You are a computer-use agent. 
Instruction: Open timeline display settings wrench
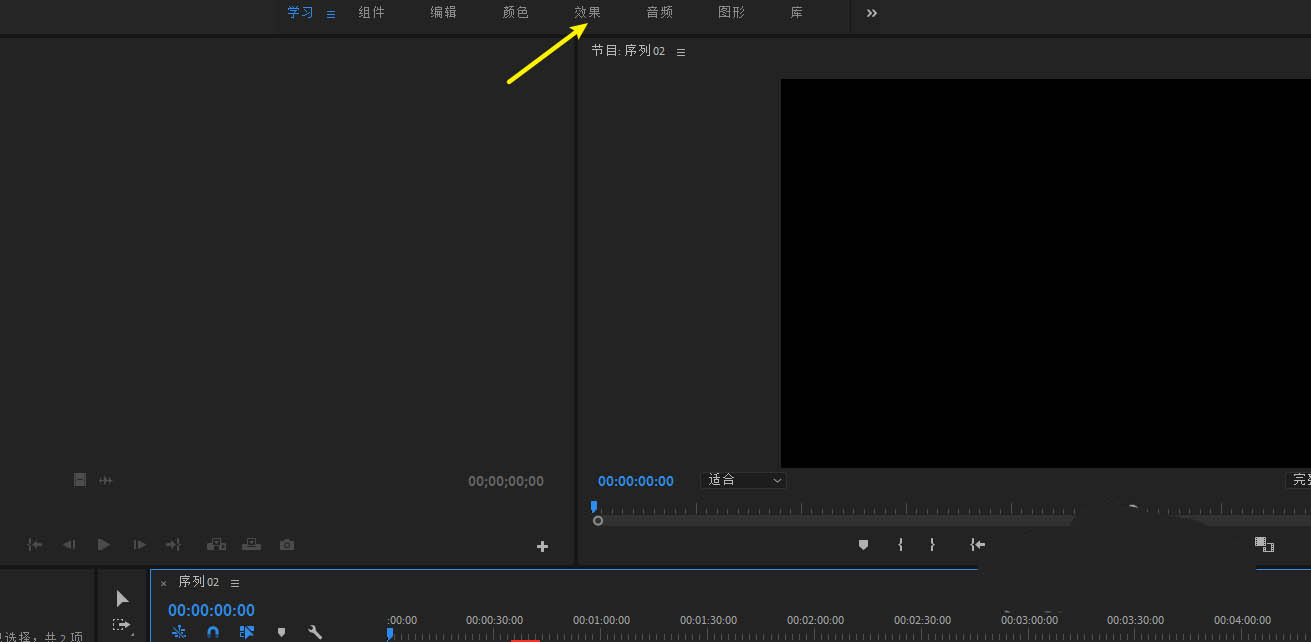tap(315, 632)
